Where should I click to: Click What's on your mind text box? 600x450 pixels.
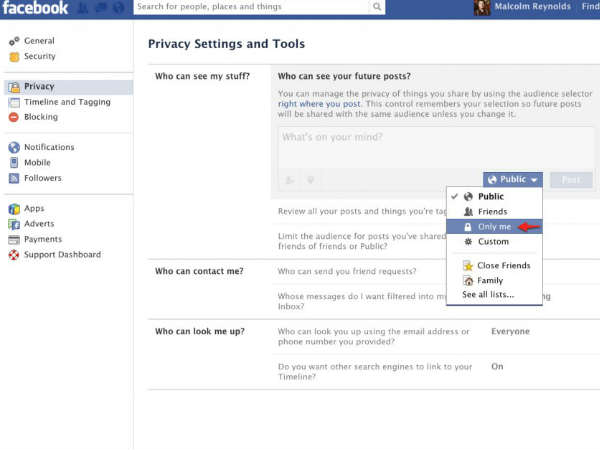pos(436,147)
